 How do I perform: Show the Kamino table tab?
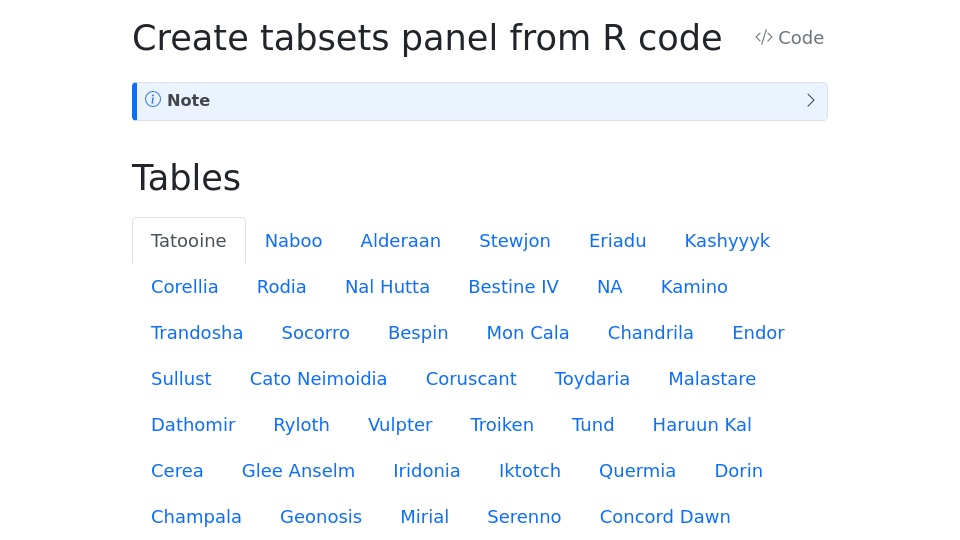click(x=694, y=287)
